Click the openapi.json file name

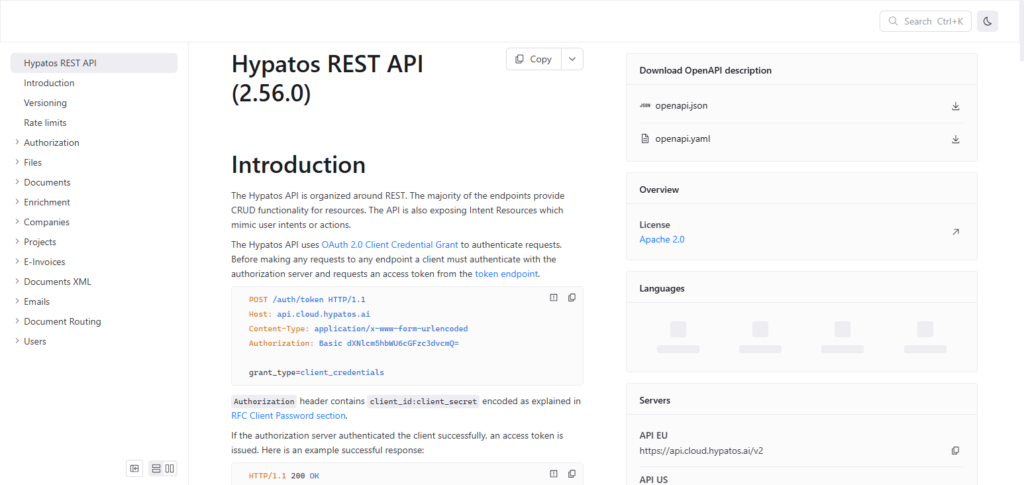pyautogui.click(x=681, y=106)
